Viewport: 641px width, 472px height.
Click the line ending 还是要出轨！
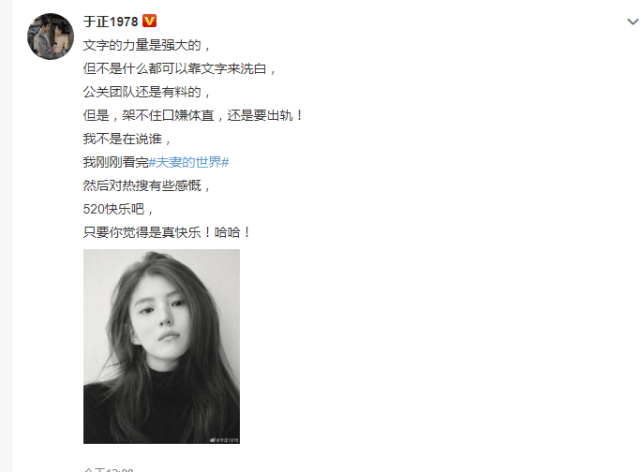193,115
